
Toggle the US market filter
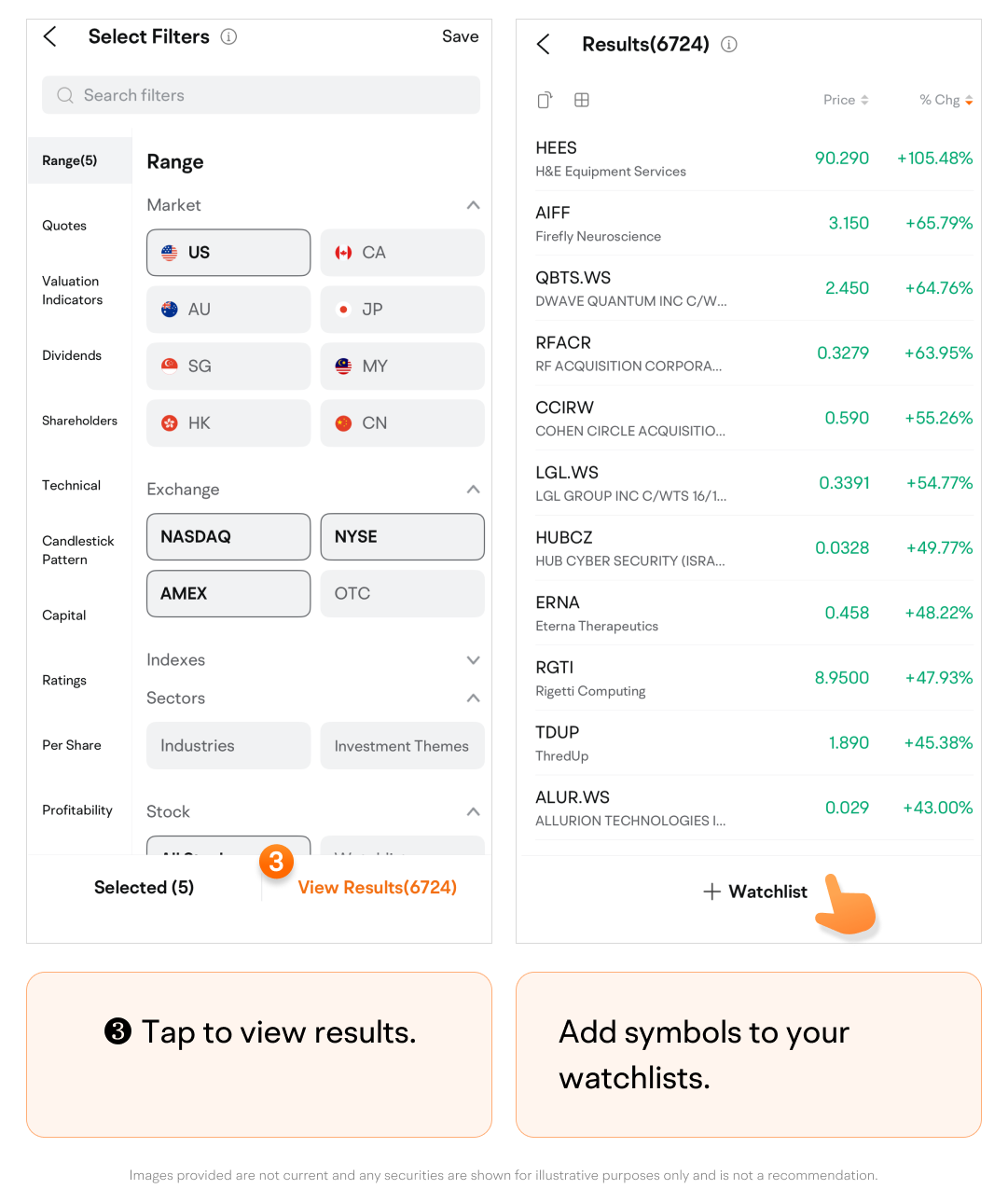[x=228, y=253]
